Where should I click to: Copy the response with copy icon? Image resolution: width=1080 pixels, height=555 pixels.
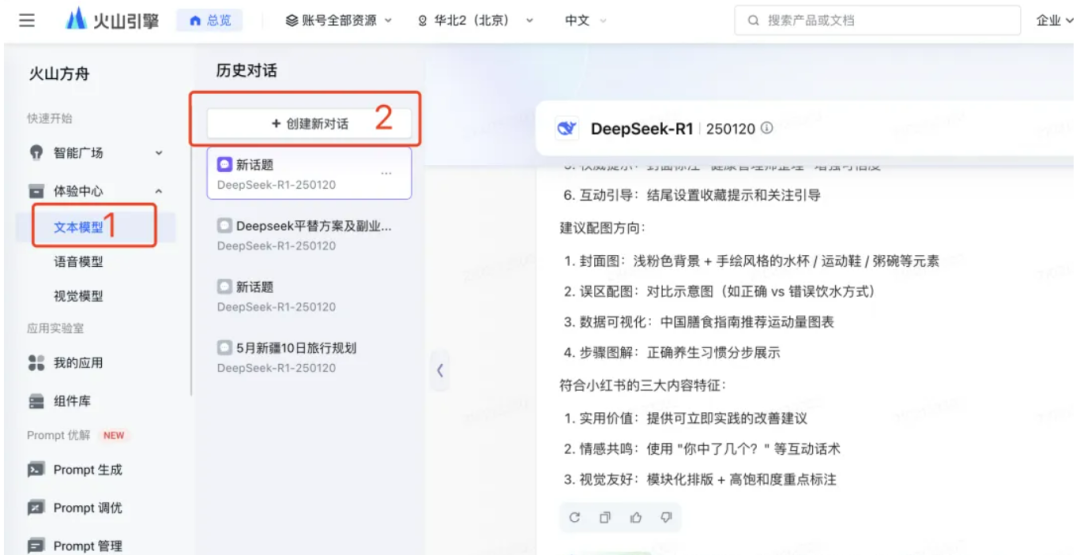[605, 517]
